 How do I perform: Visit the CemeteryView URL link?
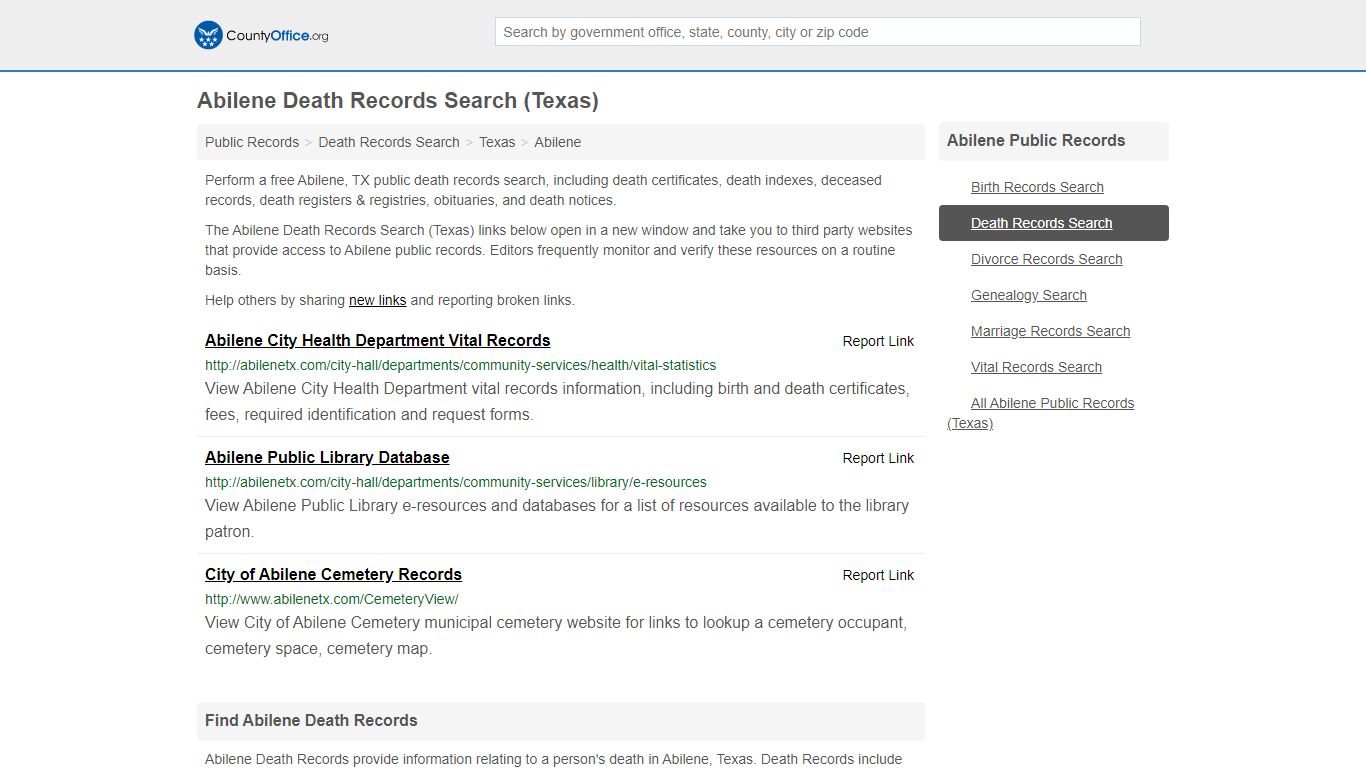click(x=332, y=599)
